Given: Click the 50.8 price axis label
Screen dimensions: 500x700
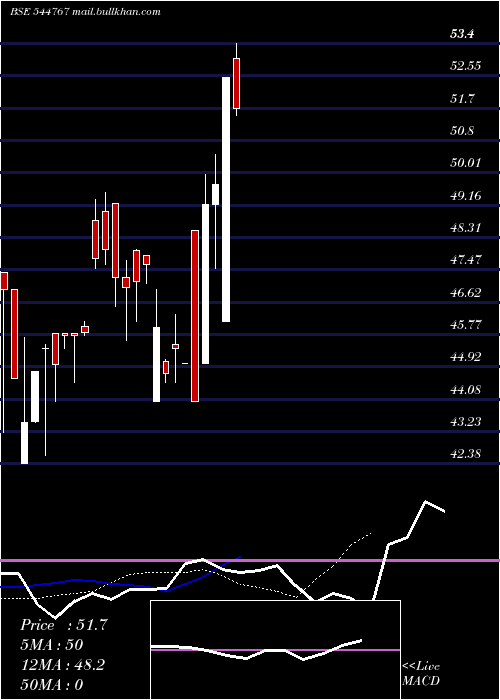Looking at the screenshot, I should point(462,131).
